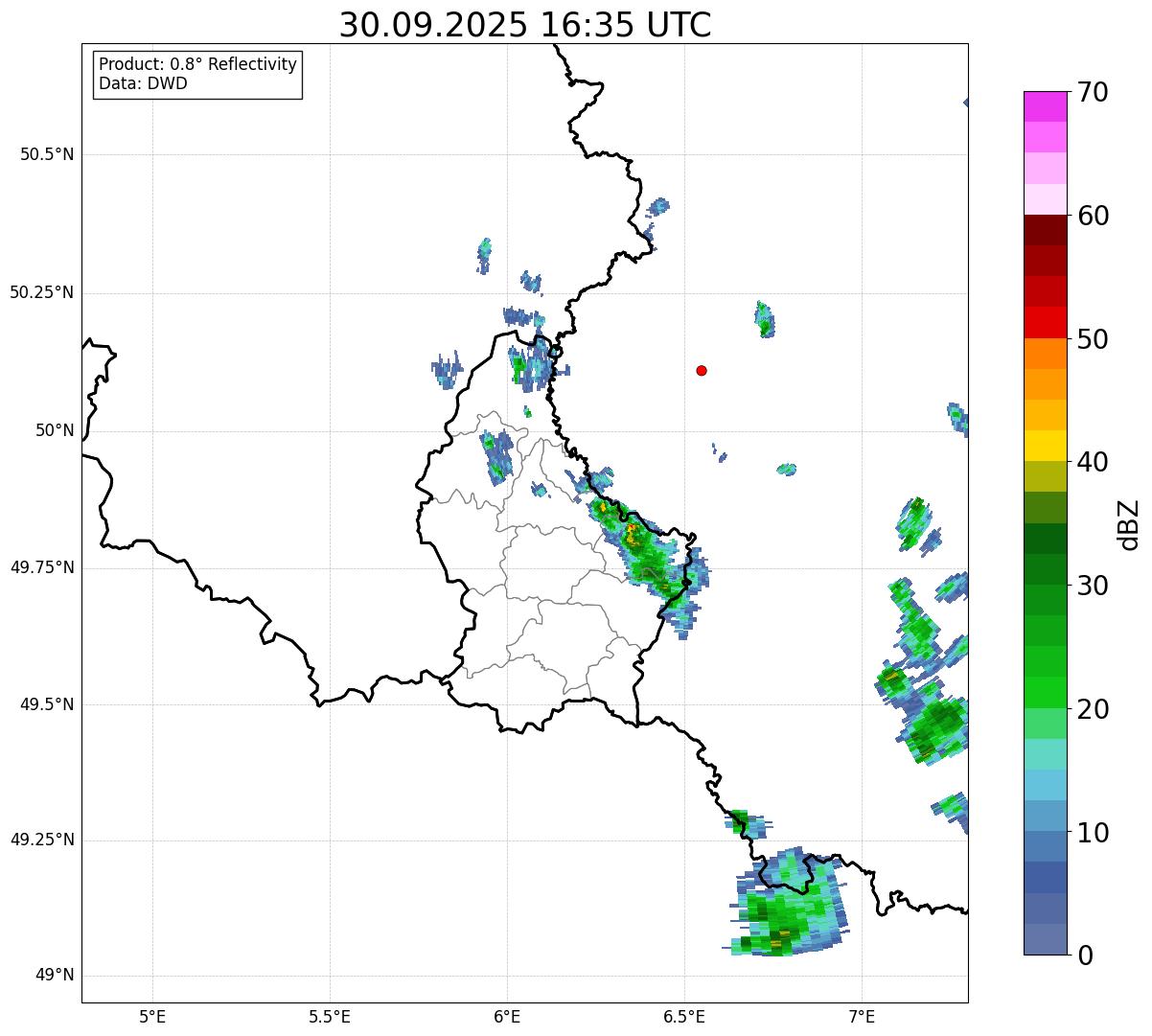This screenshot has width=1152, height=1036.
Task: Select the 60 dBZ colorbar label
Action: 1093,216
